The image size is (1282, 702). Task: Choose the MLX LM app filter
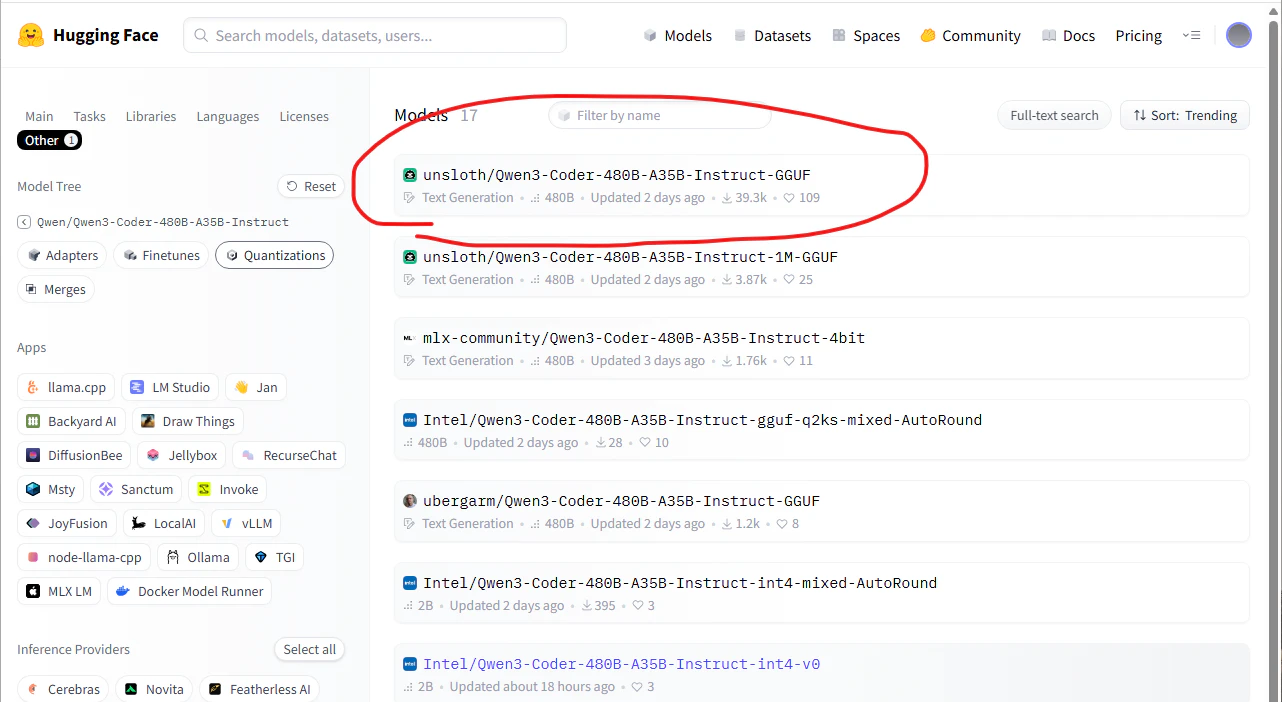tap(59, 591)
